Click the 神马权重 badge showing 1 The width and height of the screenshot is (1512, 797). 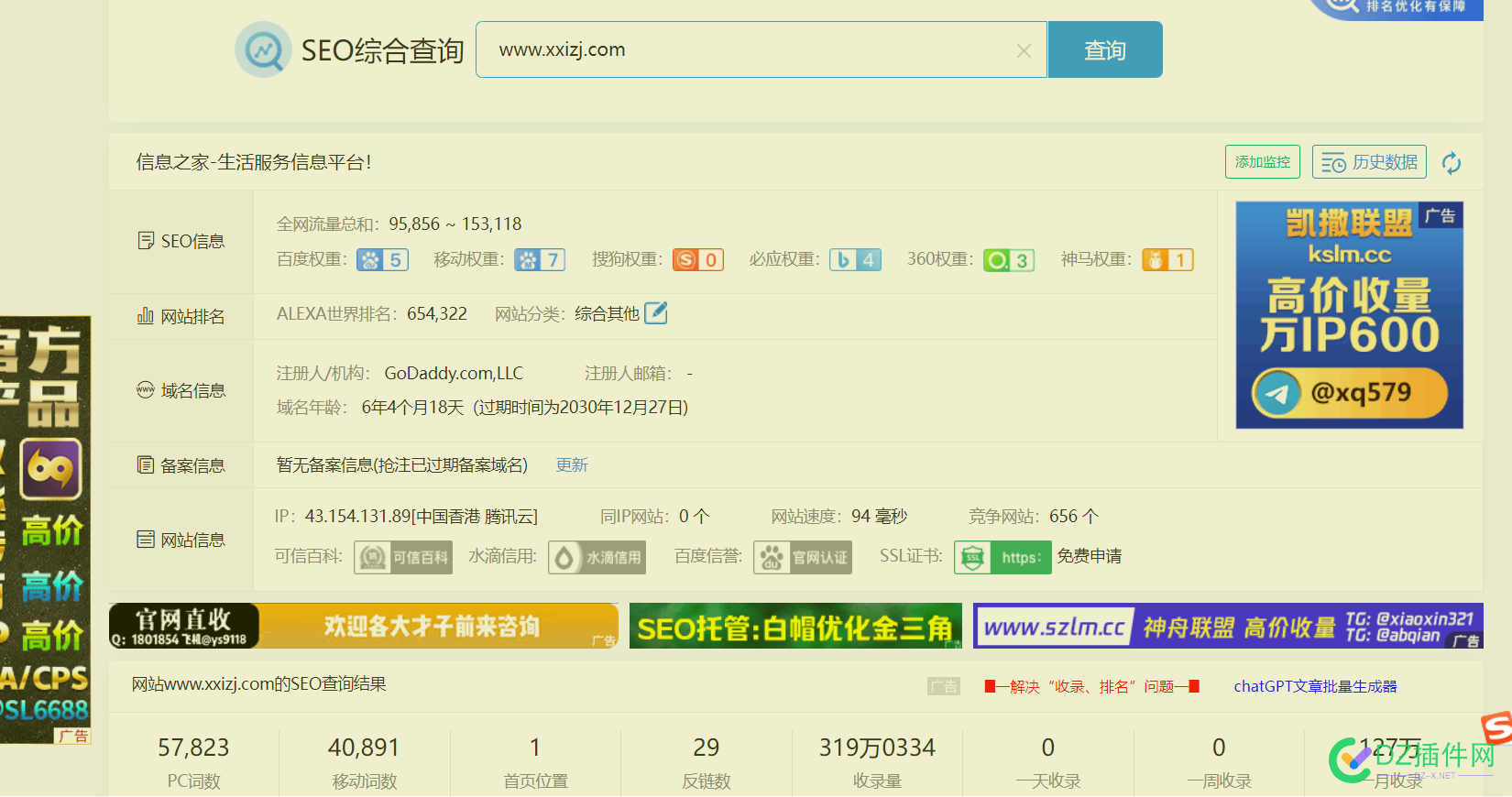tap(1167, 260)
